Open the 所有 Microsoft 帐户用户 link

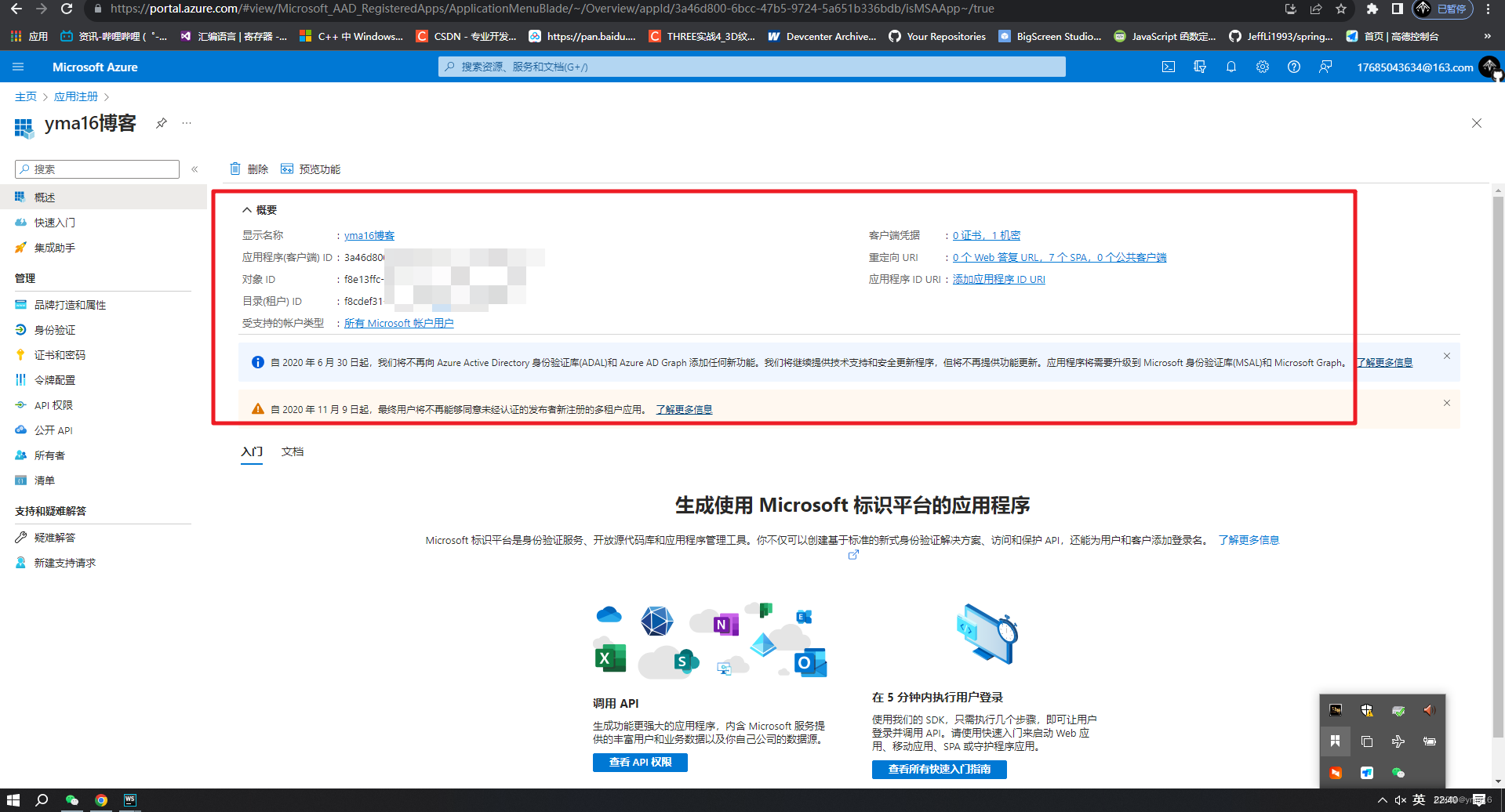tap(398, 323)
